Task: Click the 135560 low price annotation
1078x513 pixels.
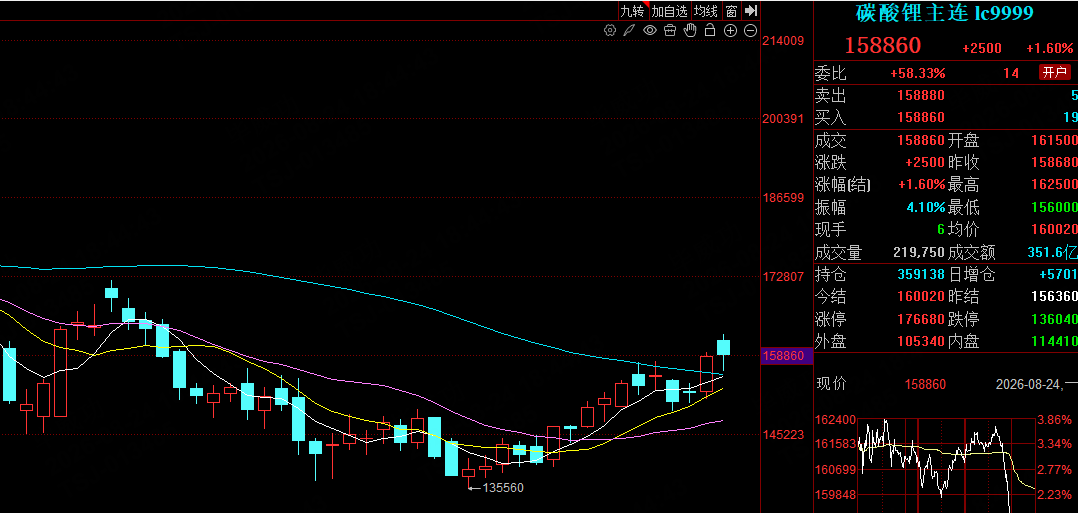Action: [x=503, y=488]
